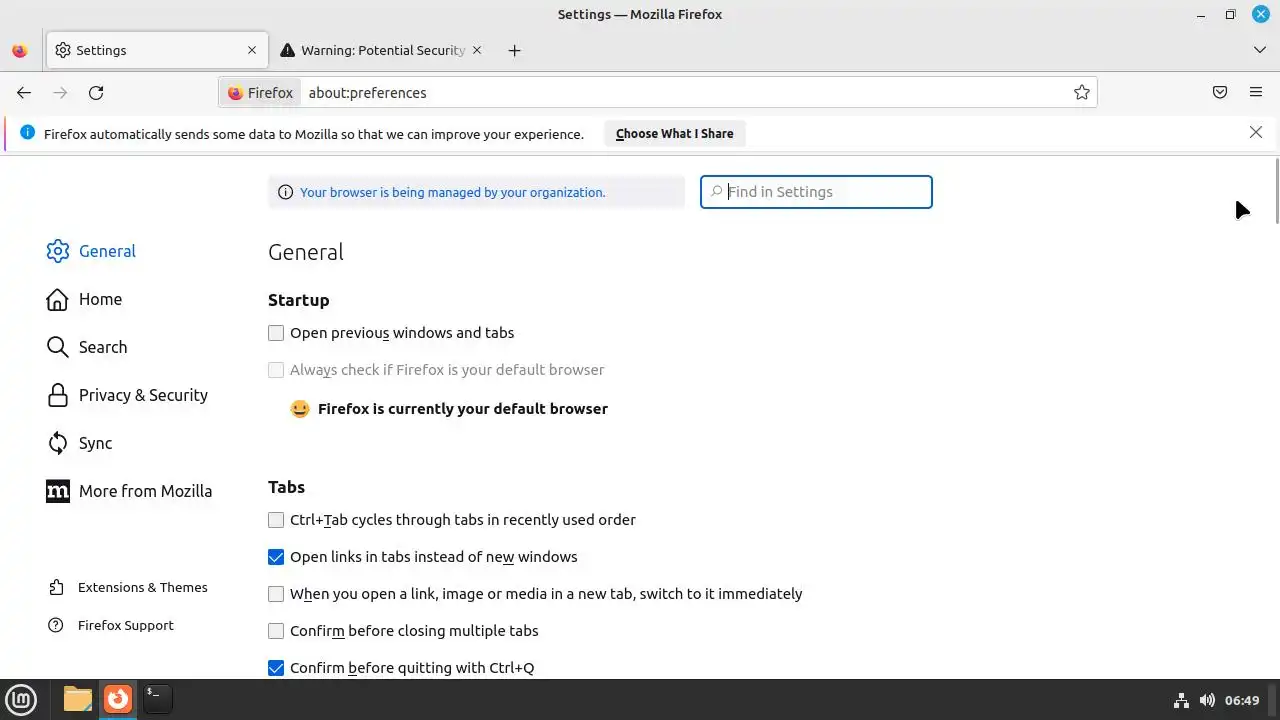The image size is (1280, 720).
Task: Enable Confirm before closing multiple tabs
Action: (x=276, y=631)
